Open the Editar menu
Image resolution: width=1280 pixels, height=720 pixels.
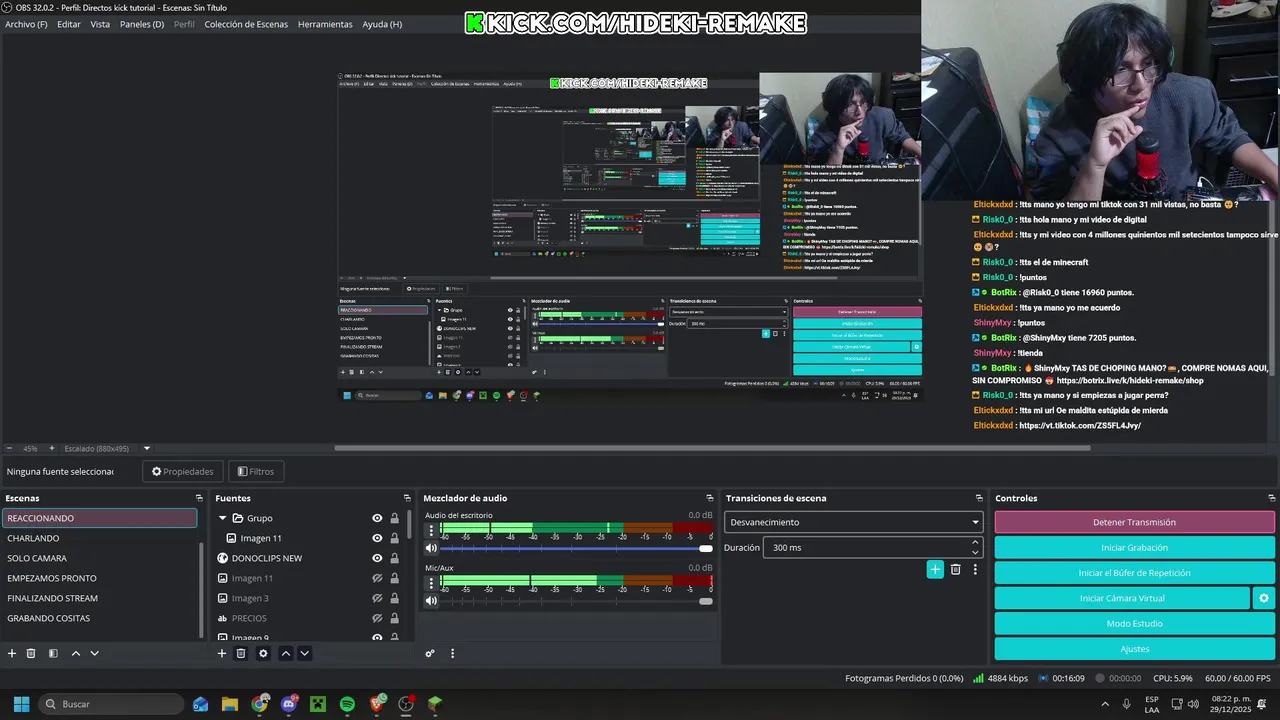click(x=69, y=24)
